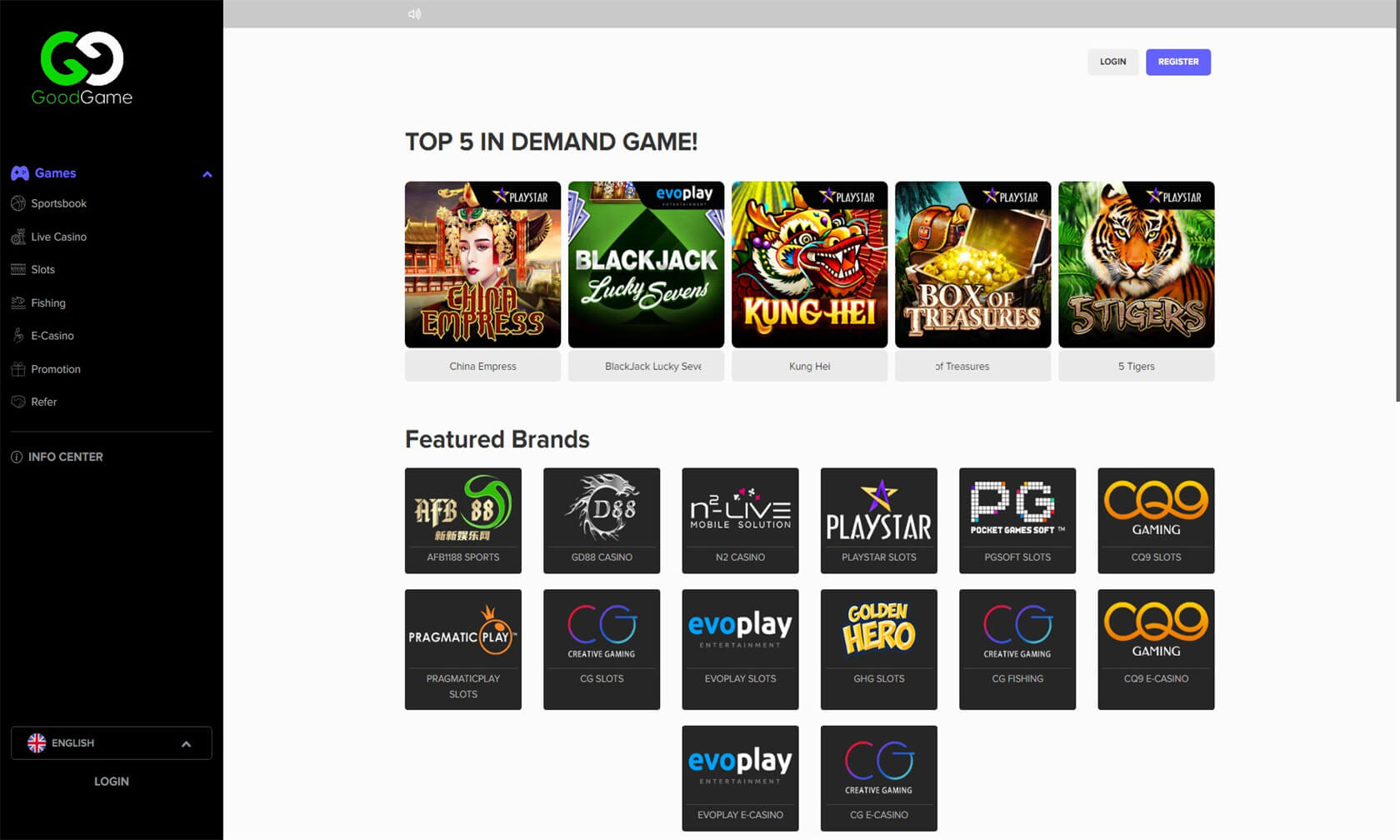This screenshot has width=1400, height=840.
Task: Open the China Empress game thumbnail
Action: [x=482, y=265]
